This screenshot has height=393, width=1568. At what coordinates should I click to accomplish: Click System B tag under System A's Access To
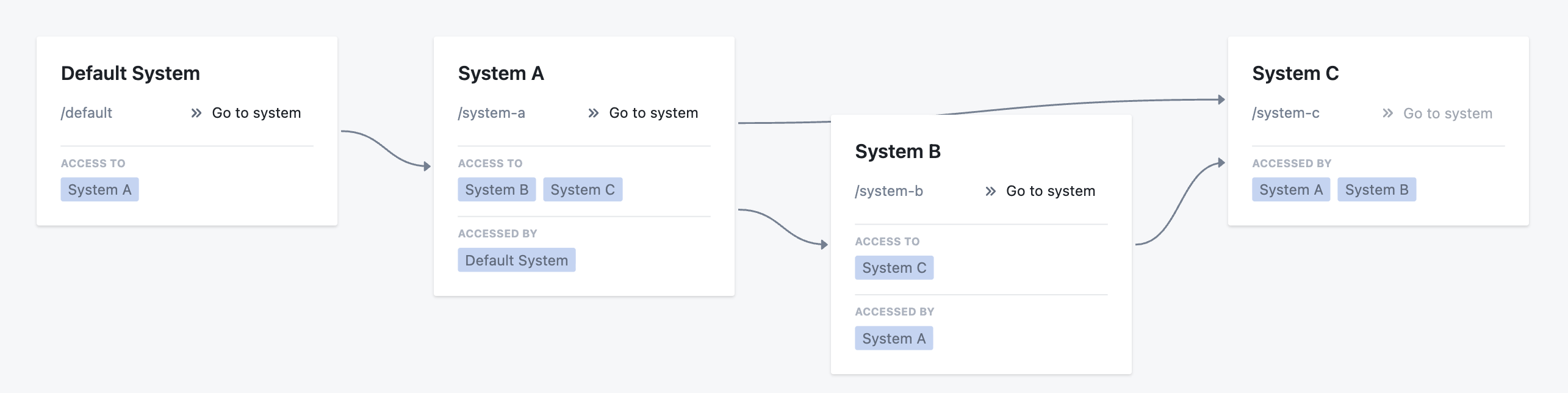[497, 190]
